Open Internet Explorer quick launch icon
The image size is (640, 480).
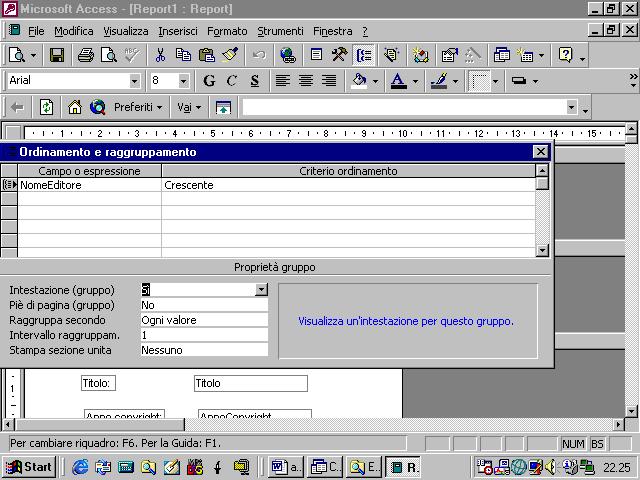click(80, 467)
